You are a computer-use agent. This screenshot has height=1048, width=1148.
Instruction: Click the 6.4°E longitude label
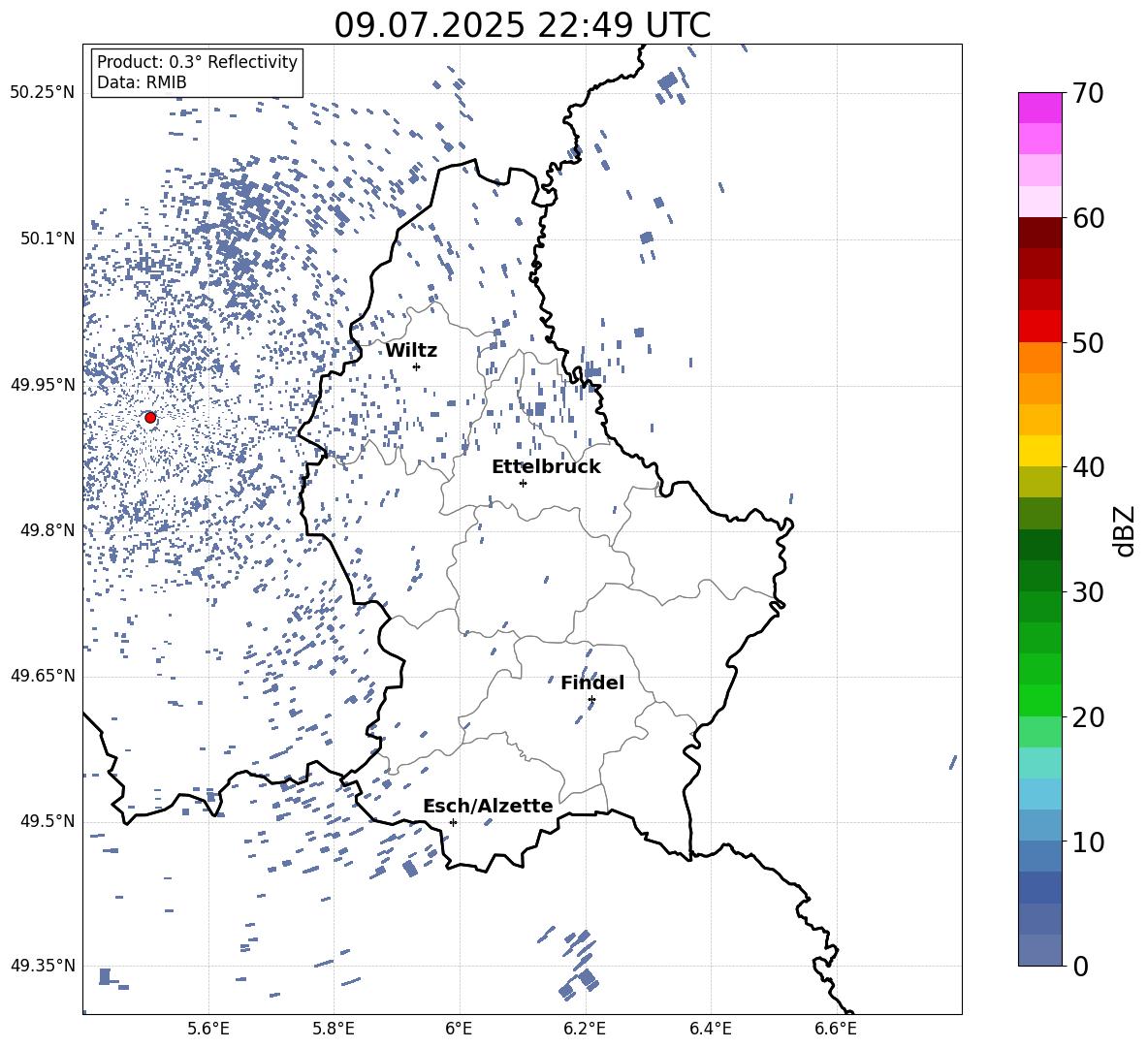710,1029
